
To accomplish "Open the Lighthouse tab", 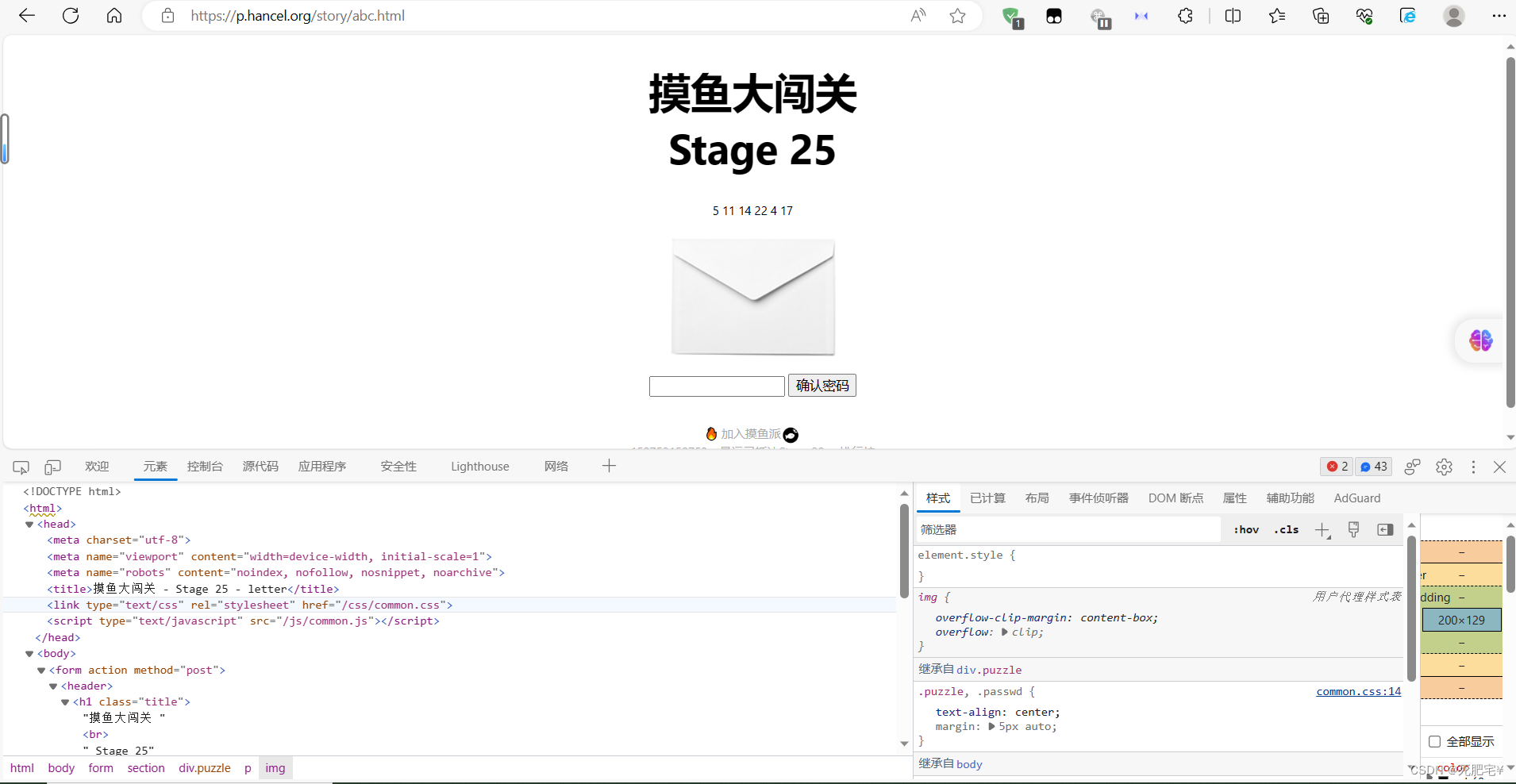I will pos(480,467).
